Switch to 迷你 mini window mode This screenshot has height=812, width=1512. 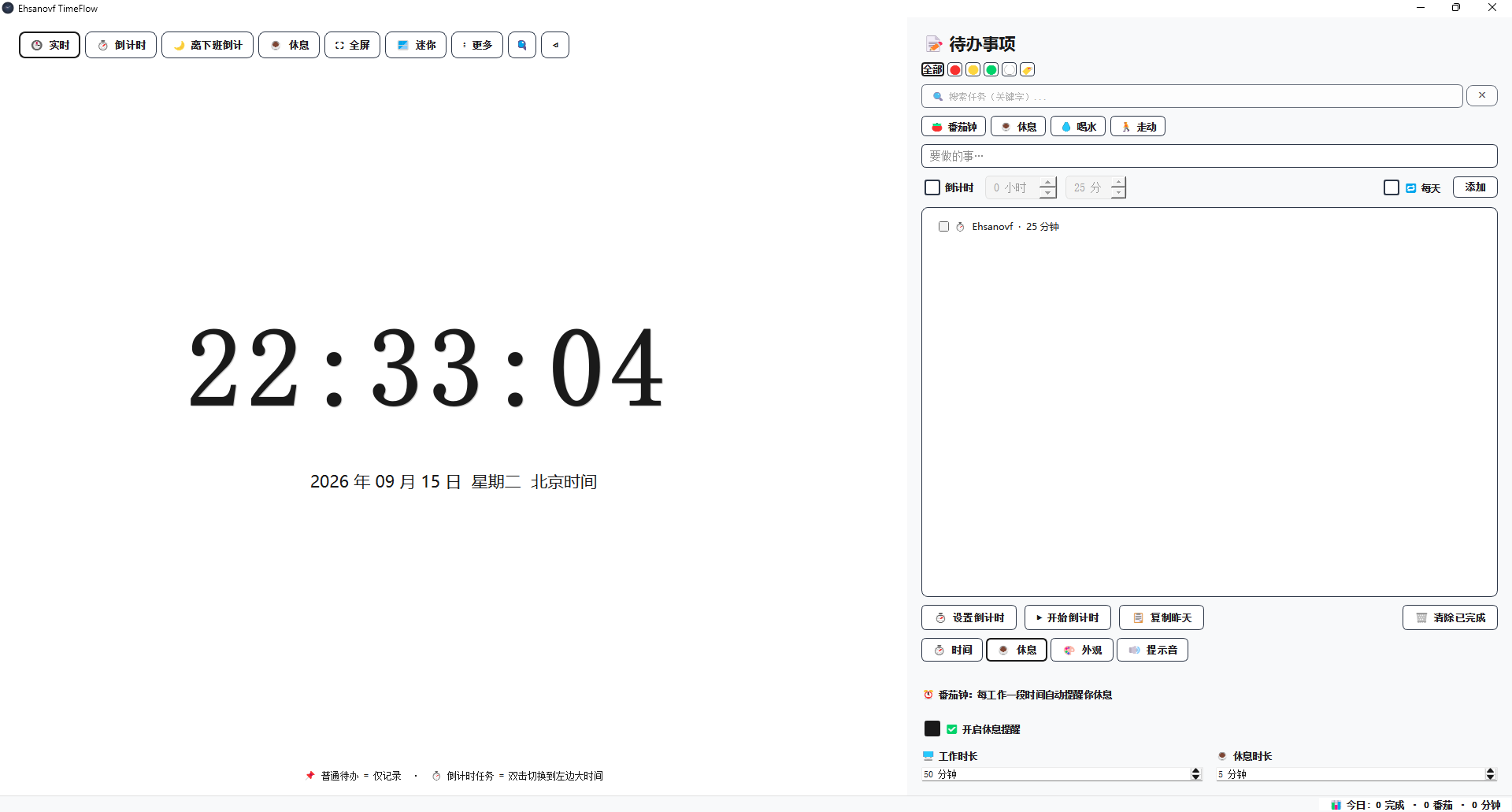416,45
